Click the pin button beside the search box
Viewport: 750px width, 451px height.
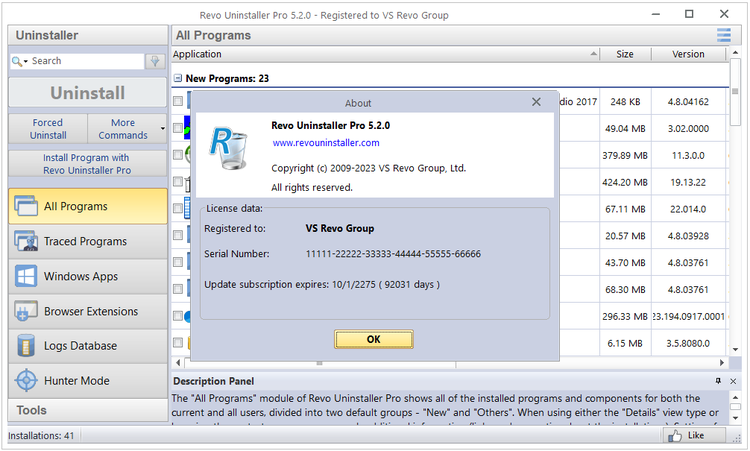(x=155, y=61)
